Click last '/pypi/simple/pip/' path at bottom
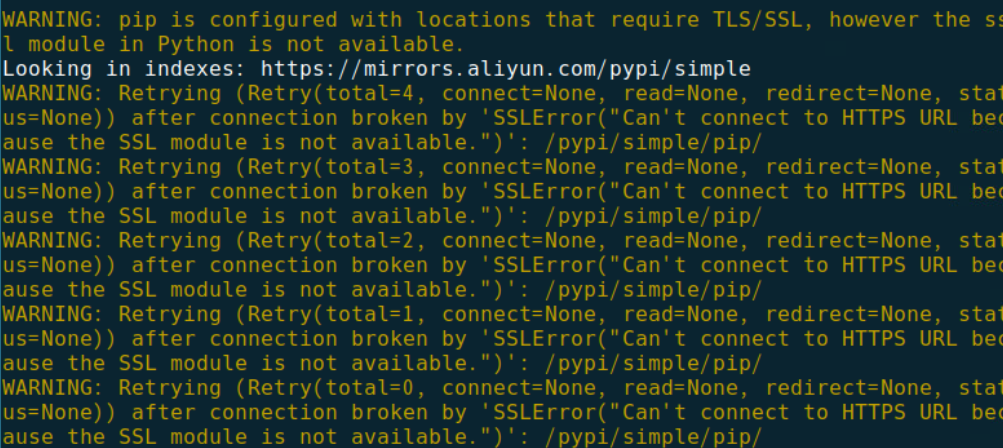Viewport: 1003px width, 448px height. pyautogui.click(x=653, y=437)
